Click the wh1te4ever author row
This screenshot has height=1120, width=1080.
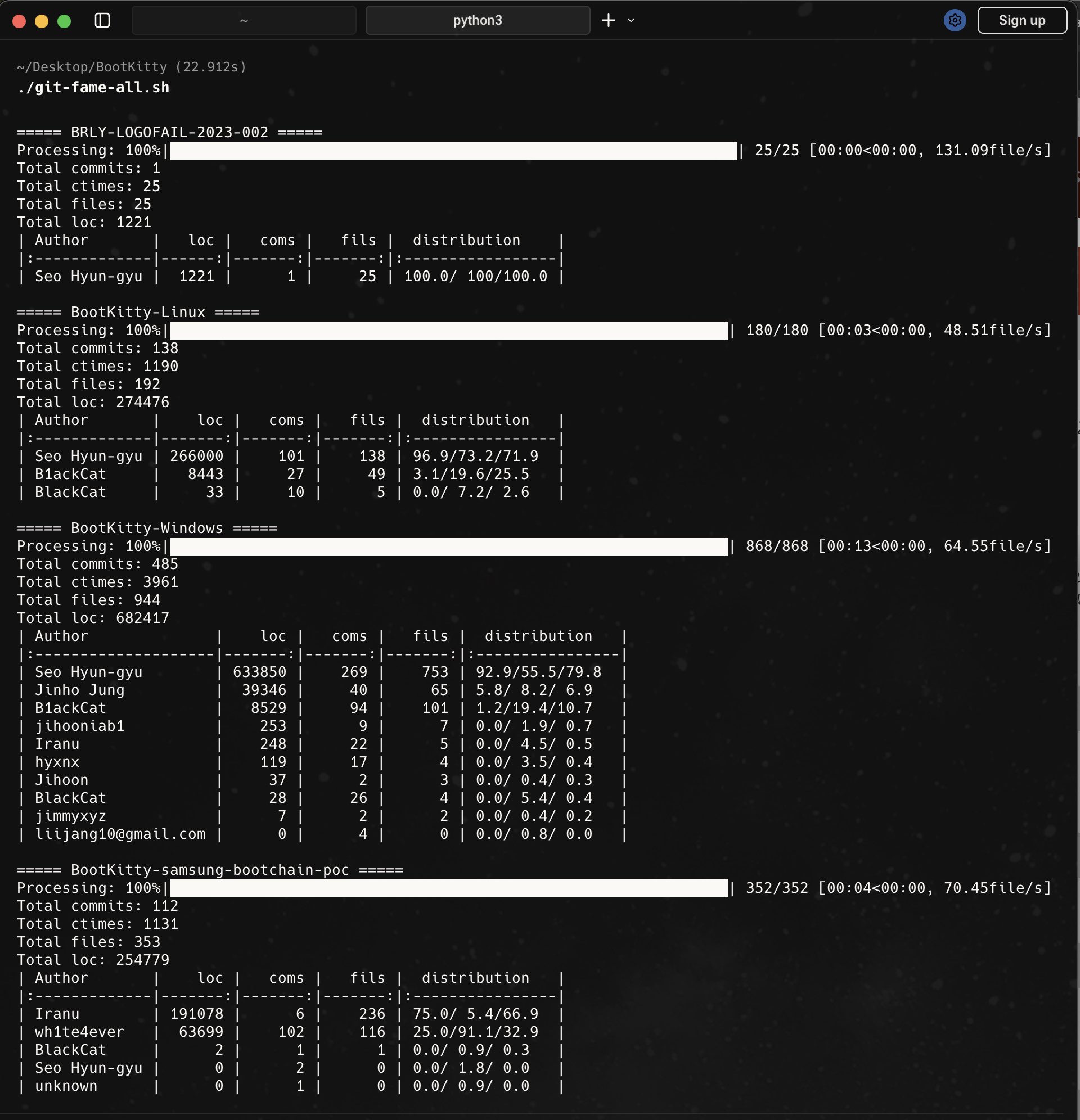point(79,1031)
